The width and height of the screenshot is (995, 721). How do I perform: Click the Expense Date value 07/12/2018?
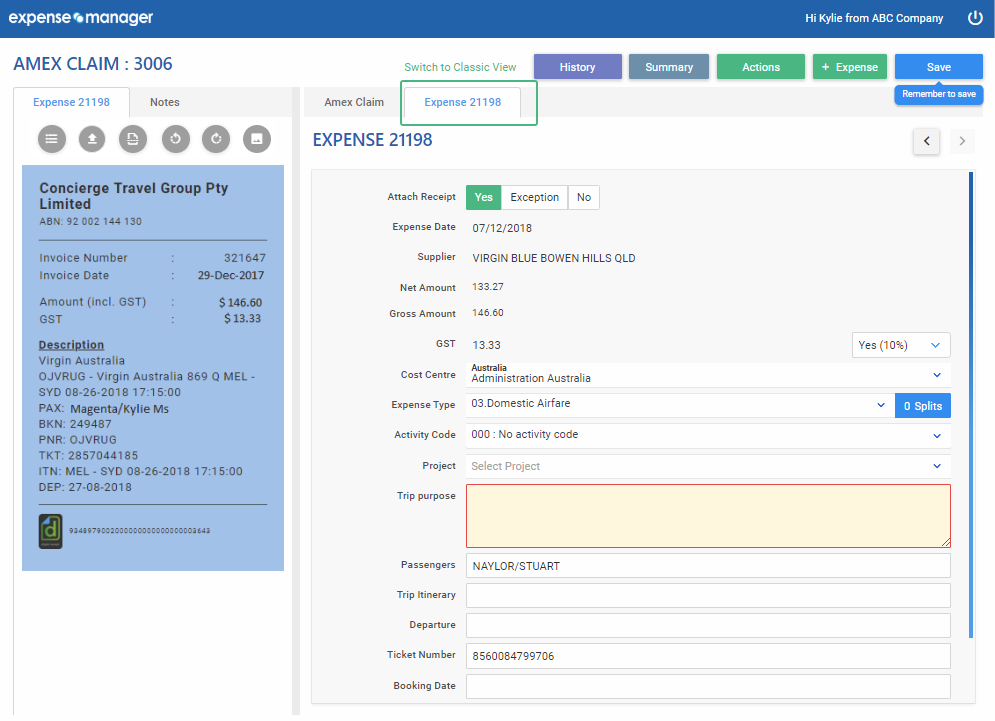(x=502, y=228)
